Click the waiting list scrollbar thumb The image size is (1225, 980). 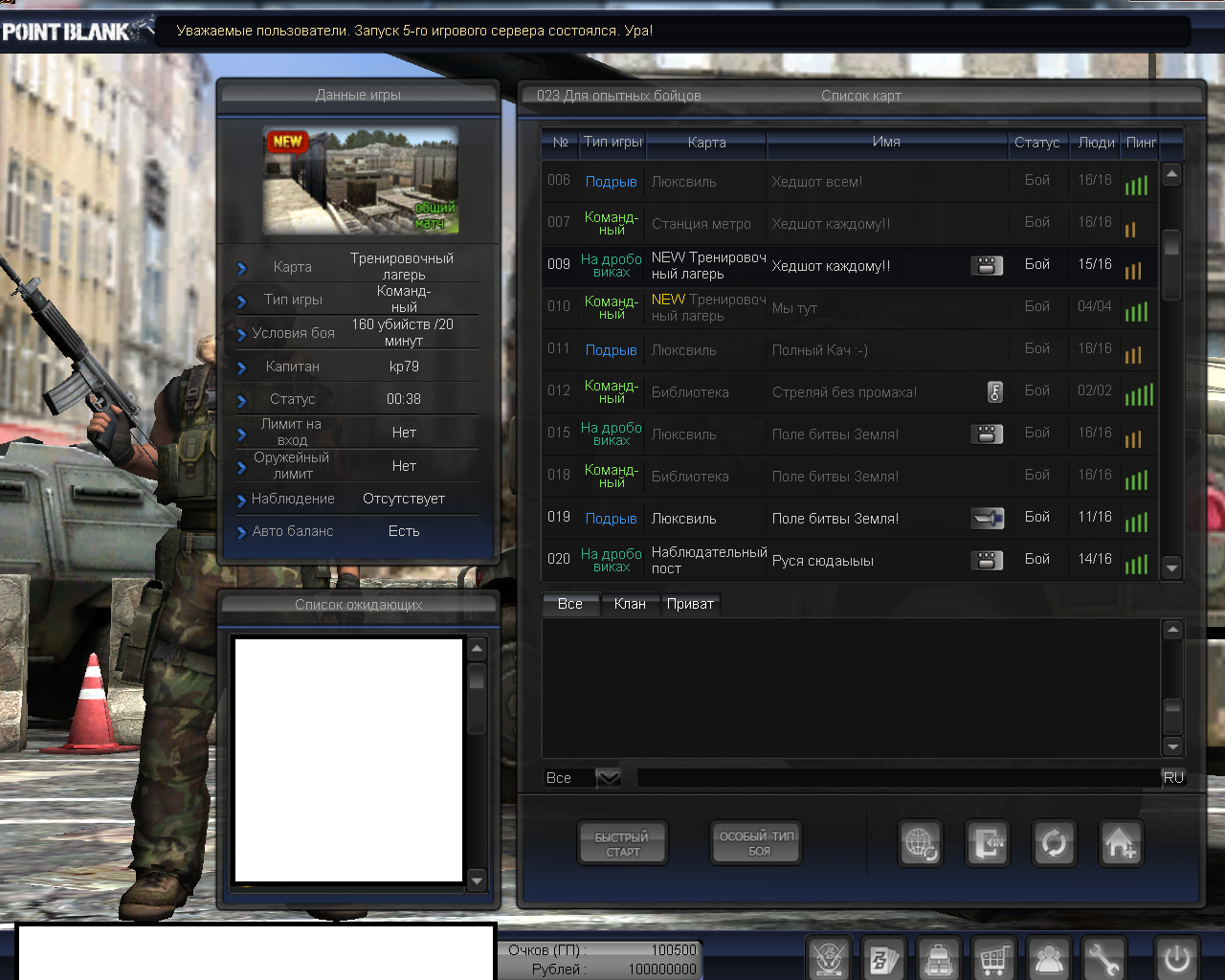pyautogui.click(x=477, y=699)
